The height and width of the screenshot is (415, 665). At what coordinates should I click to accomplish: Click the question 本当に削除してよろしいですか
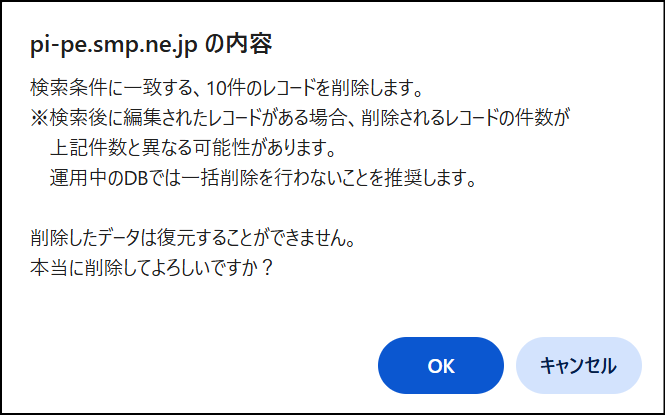pos(151,268)
